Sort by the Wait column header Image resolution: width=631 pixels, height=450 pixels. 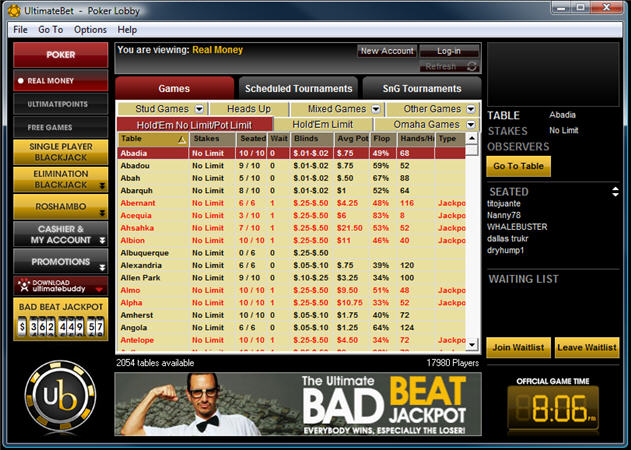278,138
